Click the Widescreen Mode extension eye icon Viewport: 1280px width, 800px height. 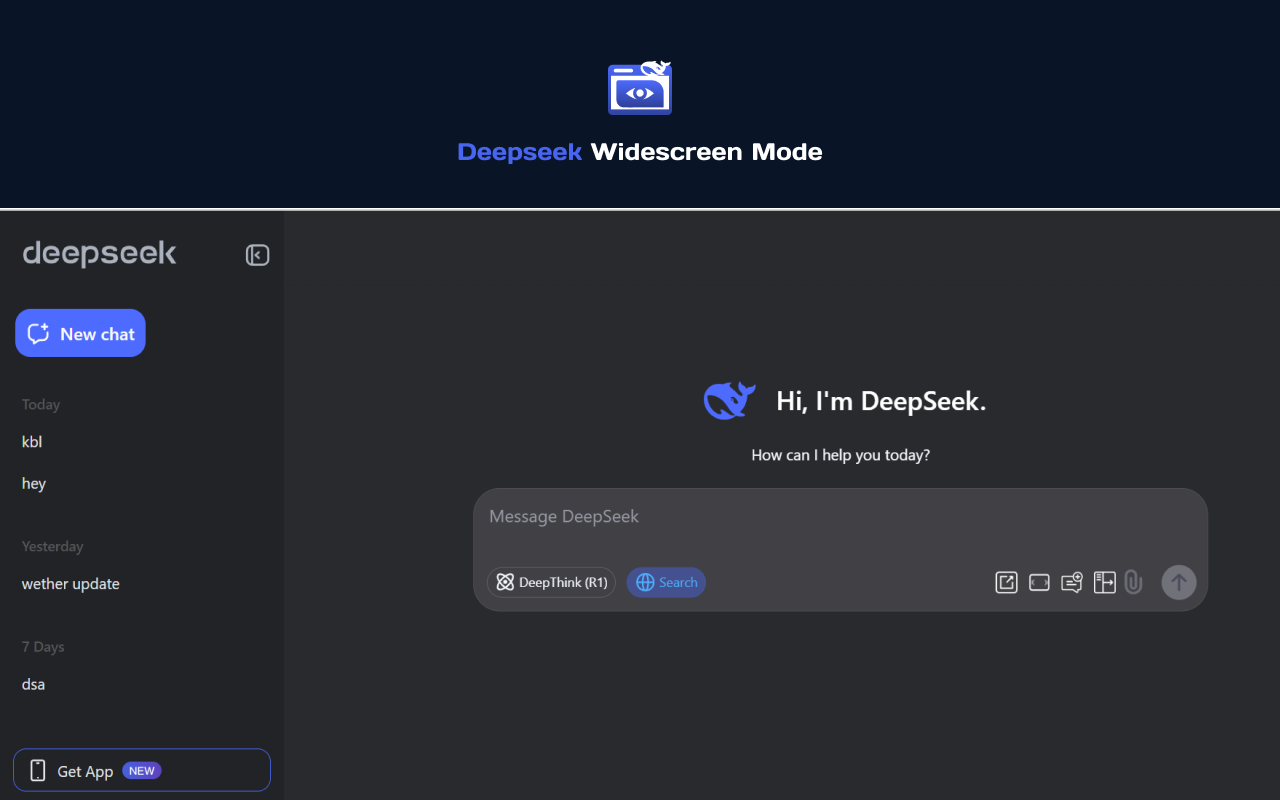640,88
